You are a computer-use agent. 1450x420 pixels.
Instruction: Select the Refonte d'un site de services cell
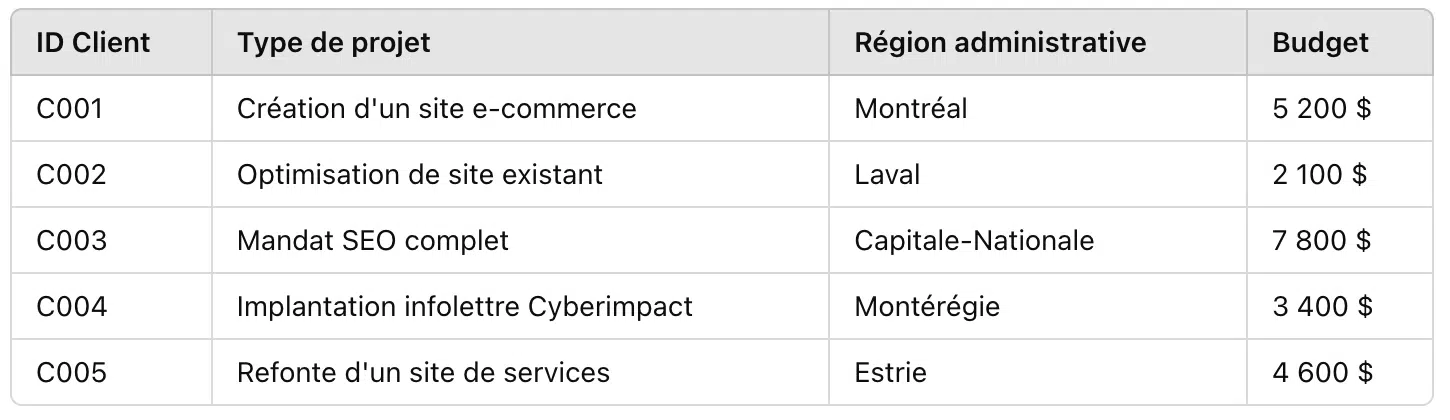[x=520, y=372]
